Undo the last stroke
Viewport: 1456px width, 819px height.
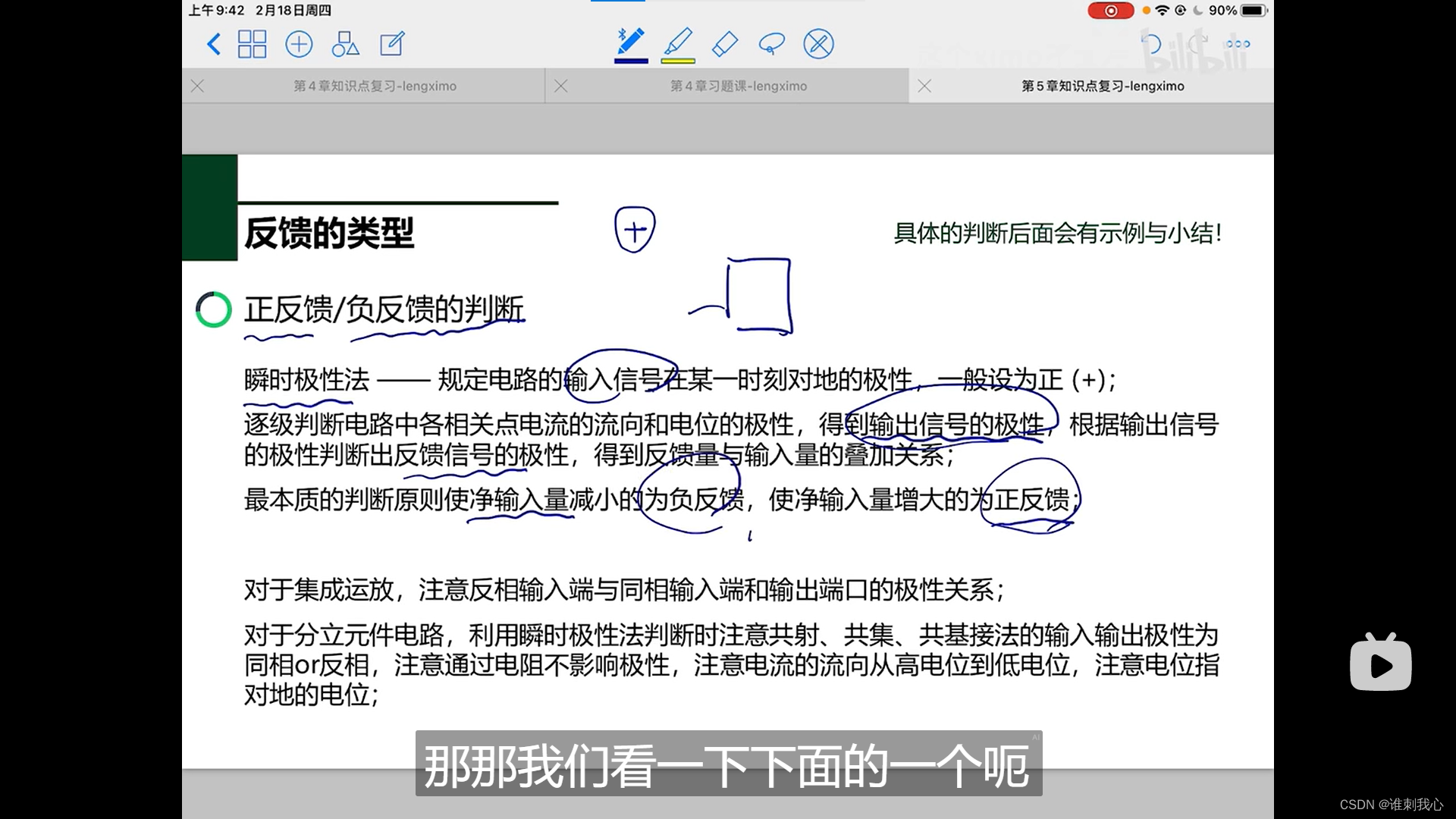1151,44
